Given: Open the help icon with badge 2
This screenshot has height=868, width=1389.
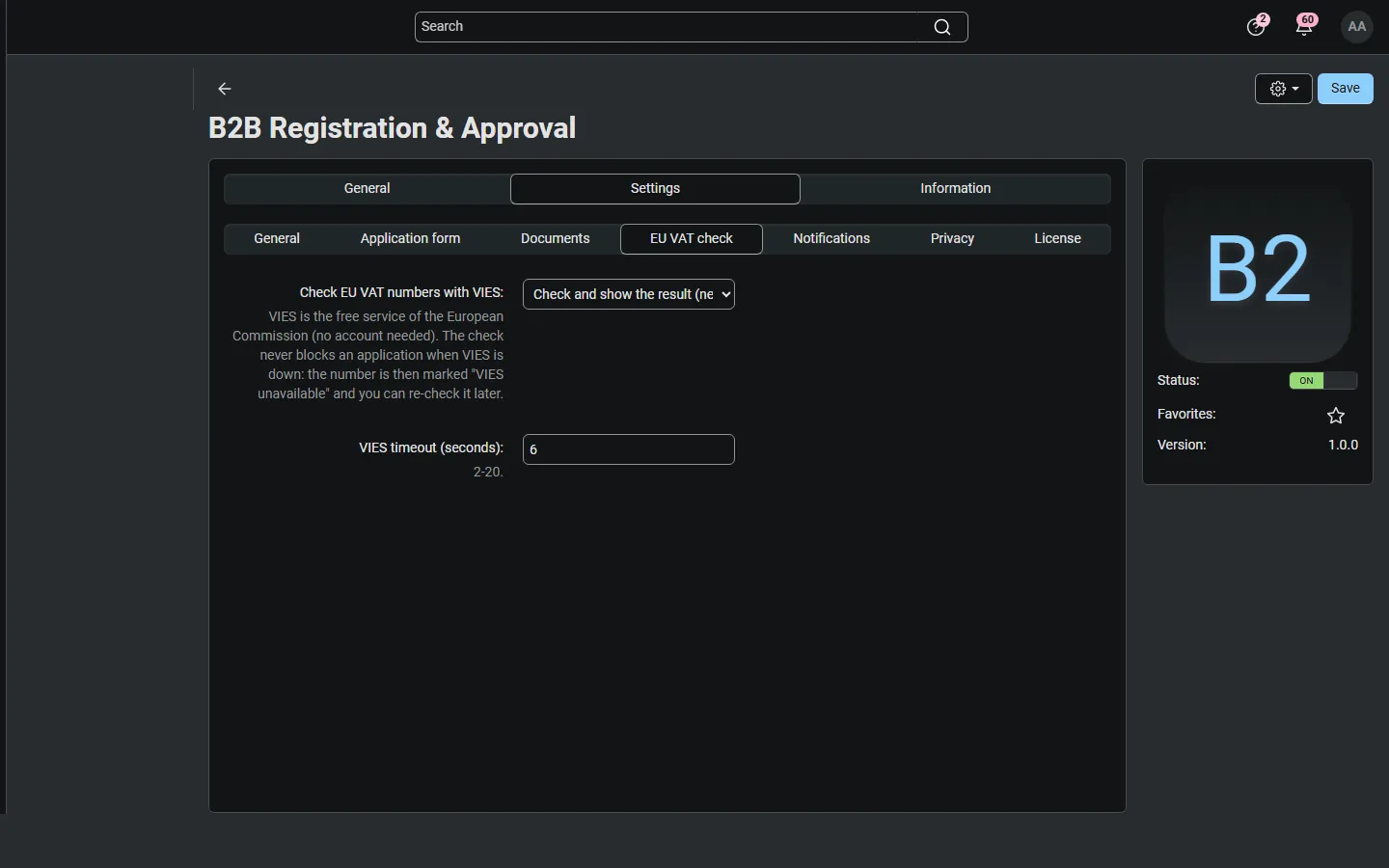Looking at the screenshot, I should (1256, 26).
